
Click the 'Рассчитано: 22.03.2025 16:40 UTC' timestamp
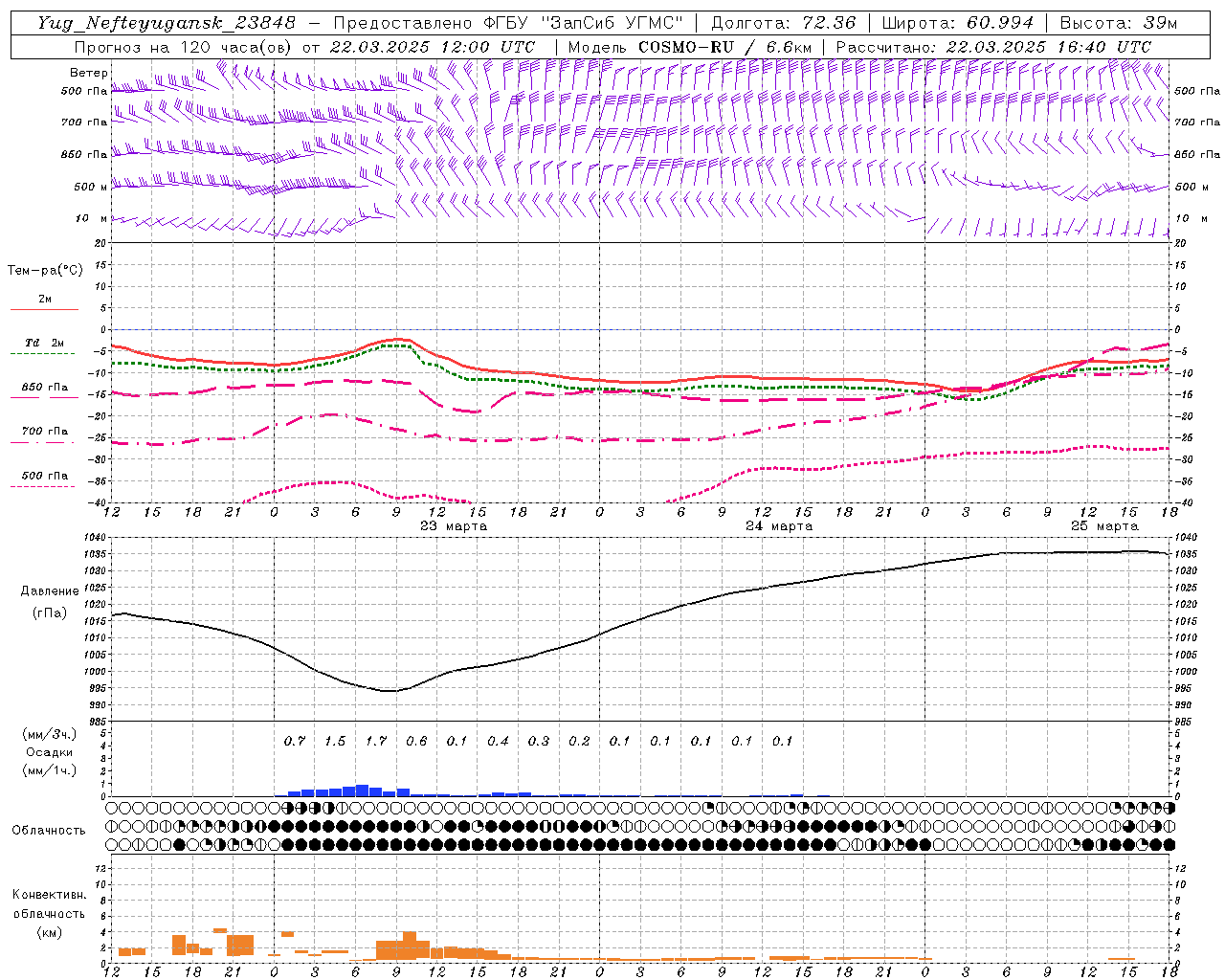993,47
